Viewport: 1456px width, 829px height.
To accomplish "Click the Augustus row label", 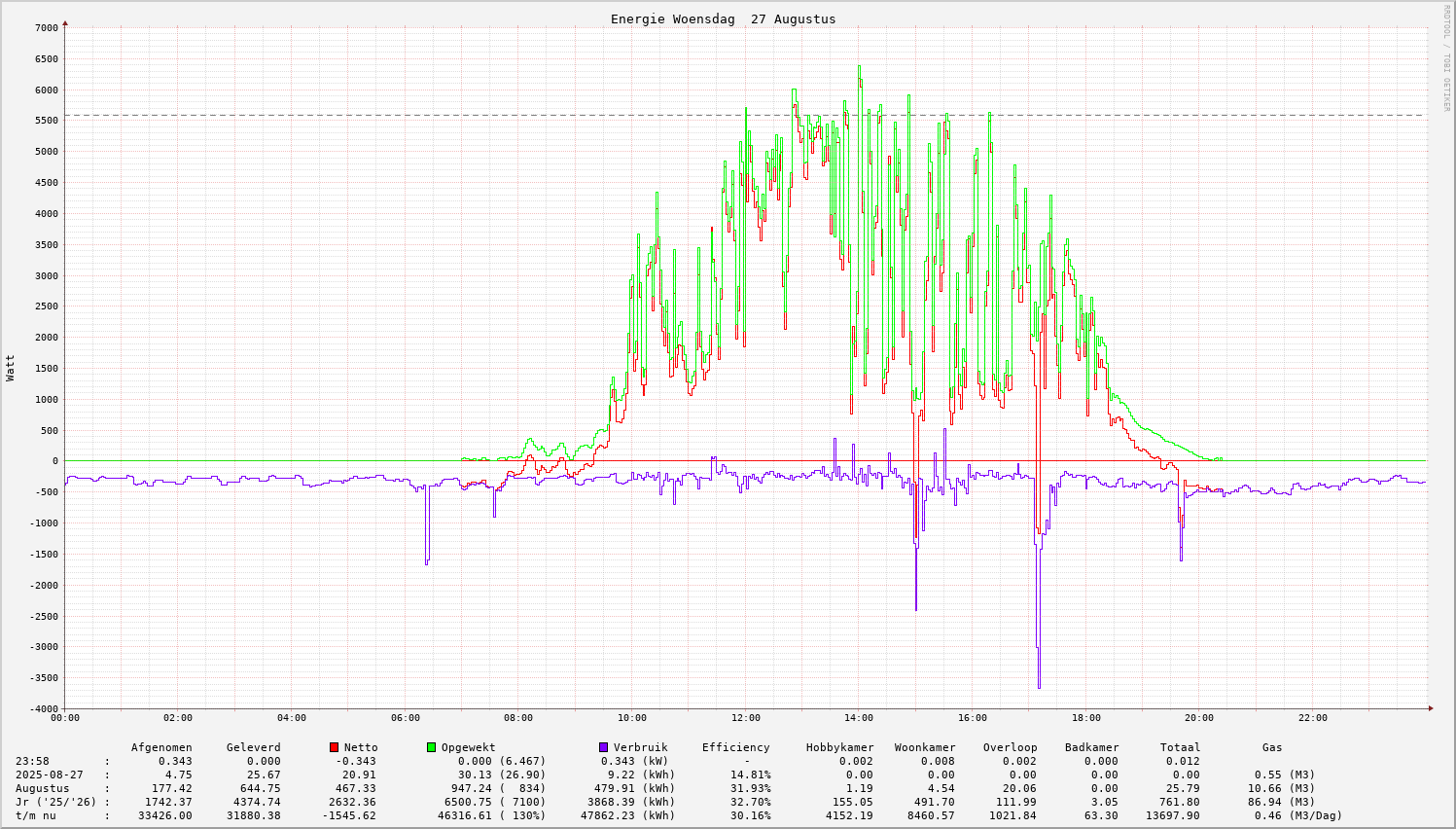I will [42, 788].
